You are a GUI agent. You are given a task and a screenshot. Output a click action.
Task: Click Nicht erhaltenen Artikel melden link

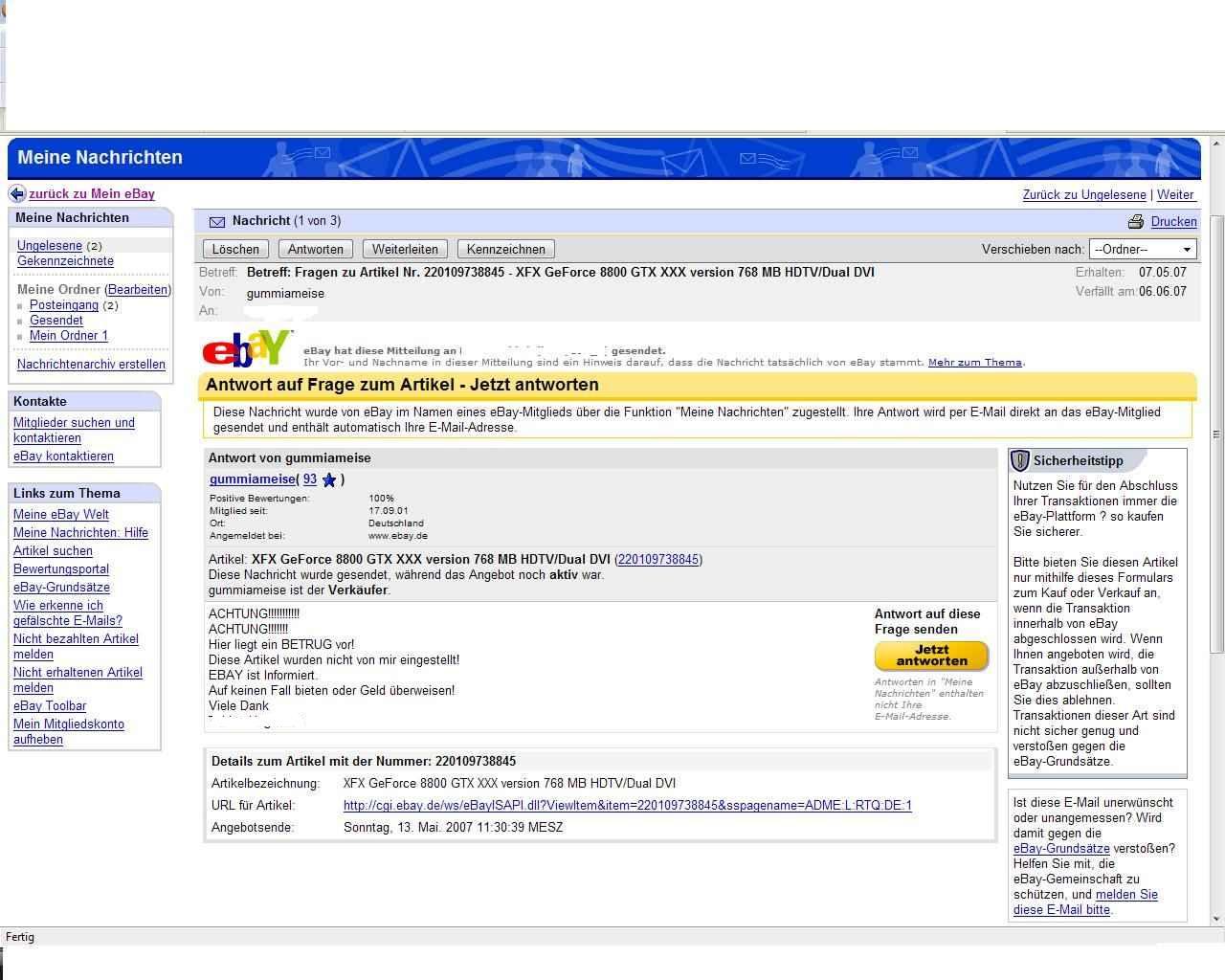pyautogui.click(x=78, y=680)
